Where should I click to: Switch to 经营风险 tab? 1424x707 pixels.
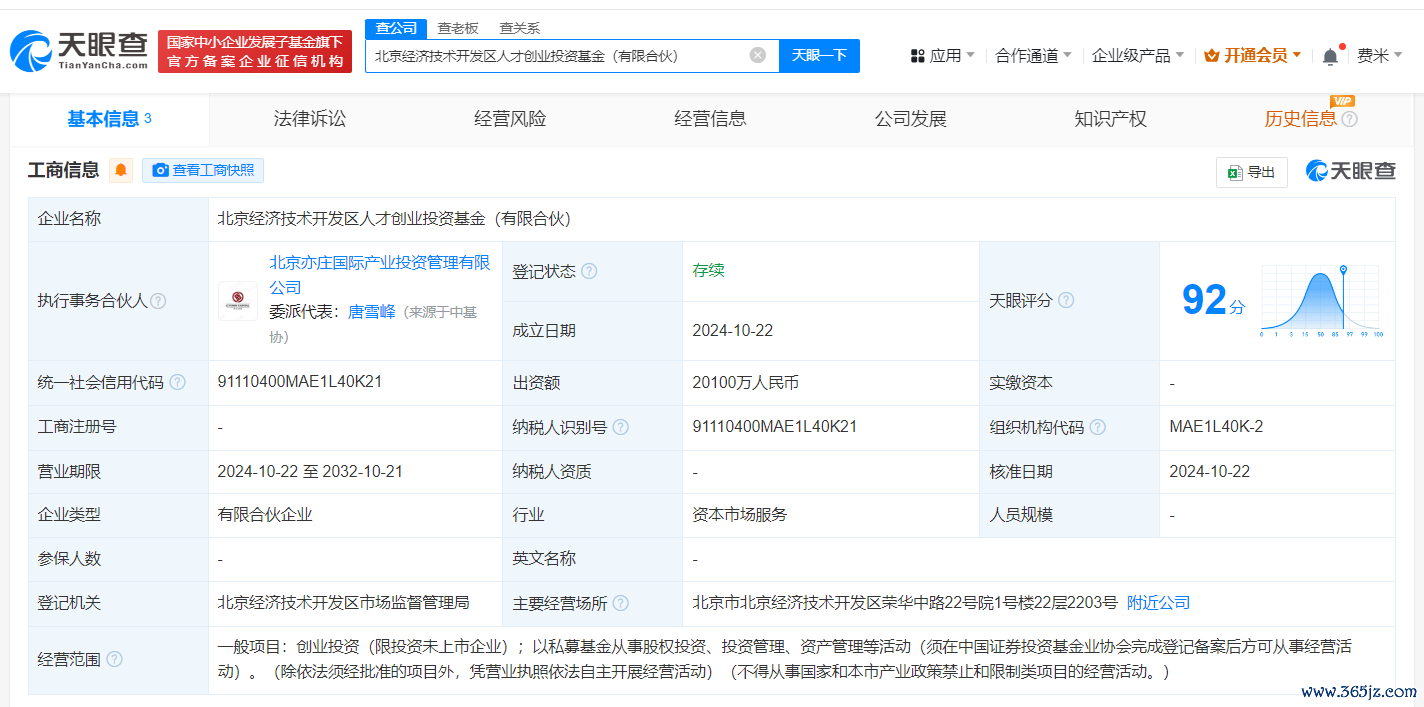tap(510, 119)
